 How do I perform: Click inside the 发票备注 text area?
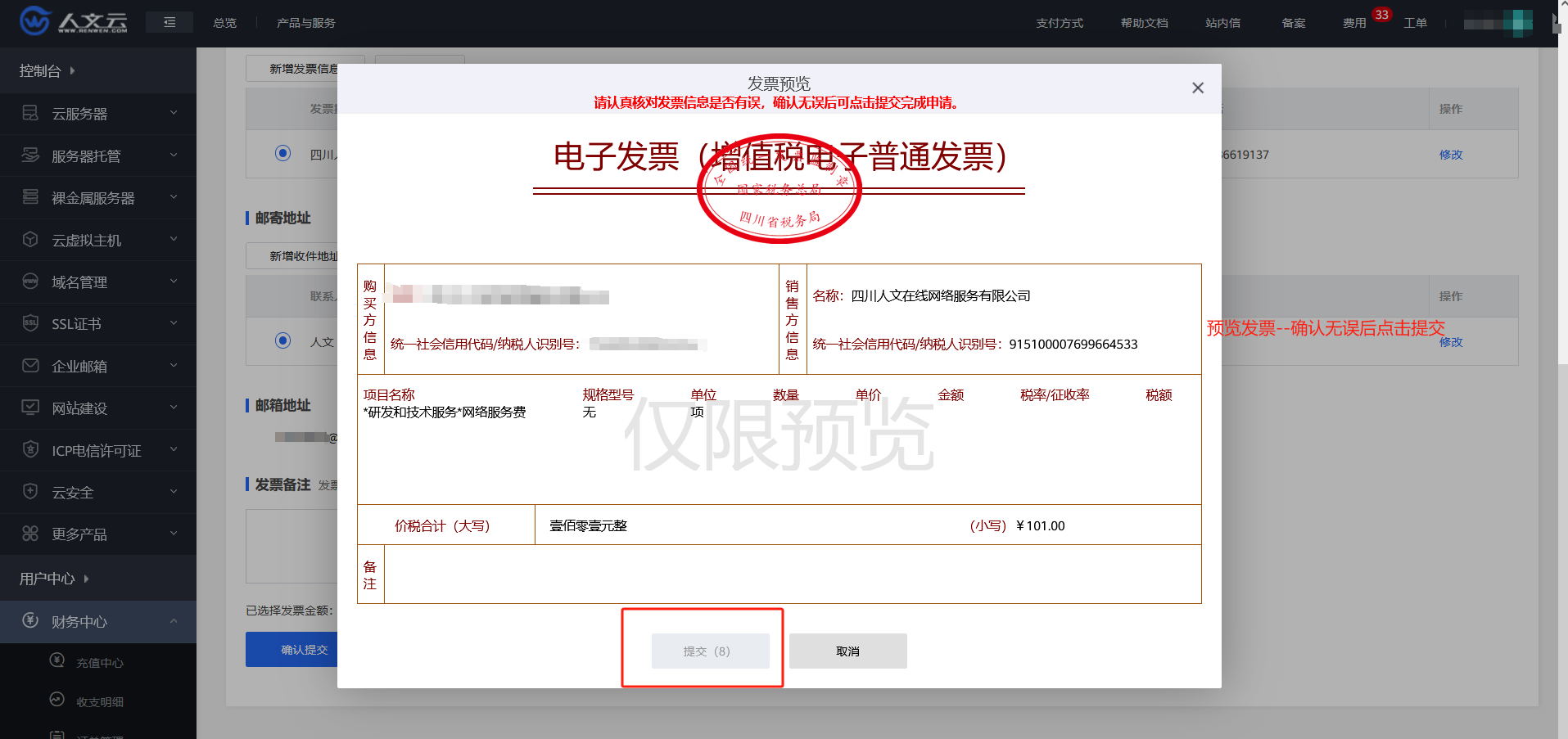(x=292, y=546)
